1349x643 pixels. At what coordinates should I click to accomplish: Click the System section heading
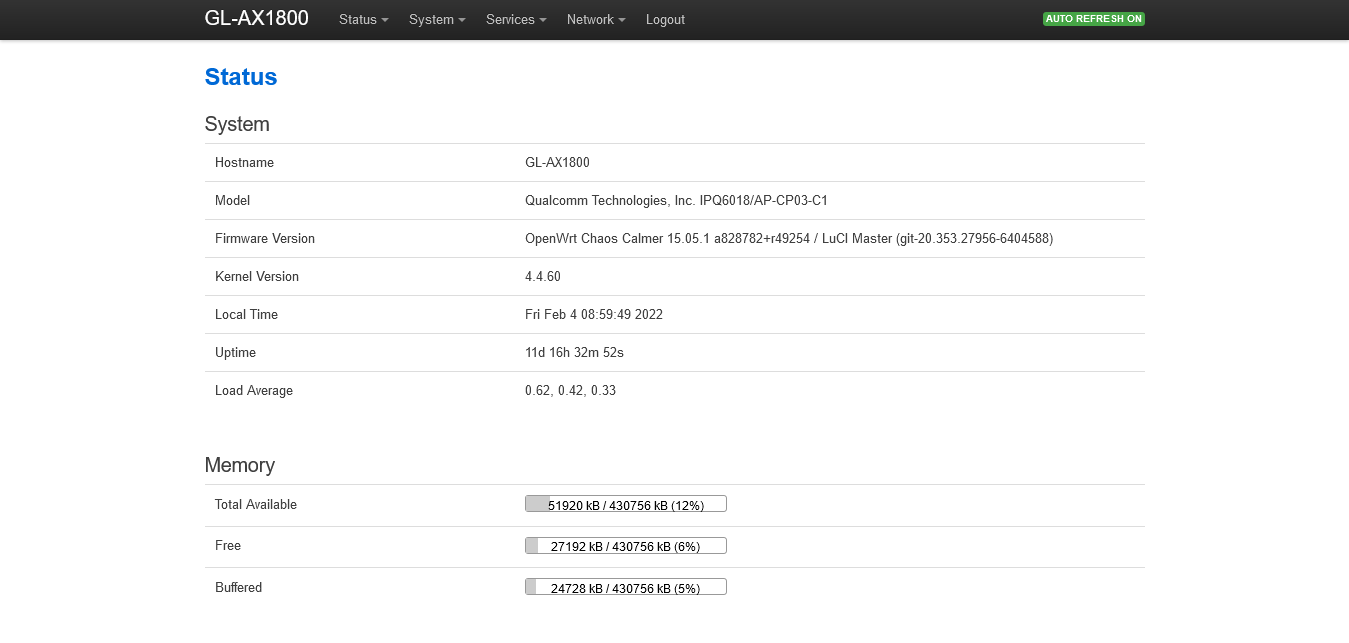(x=237, y=124)
